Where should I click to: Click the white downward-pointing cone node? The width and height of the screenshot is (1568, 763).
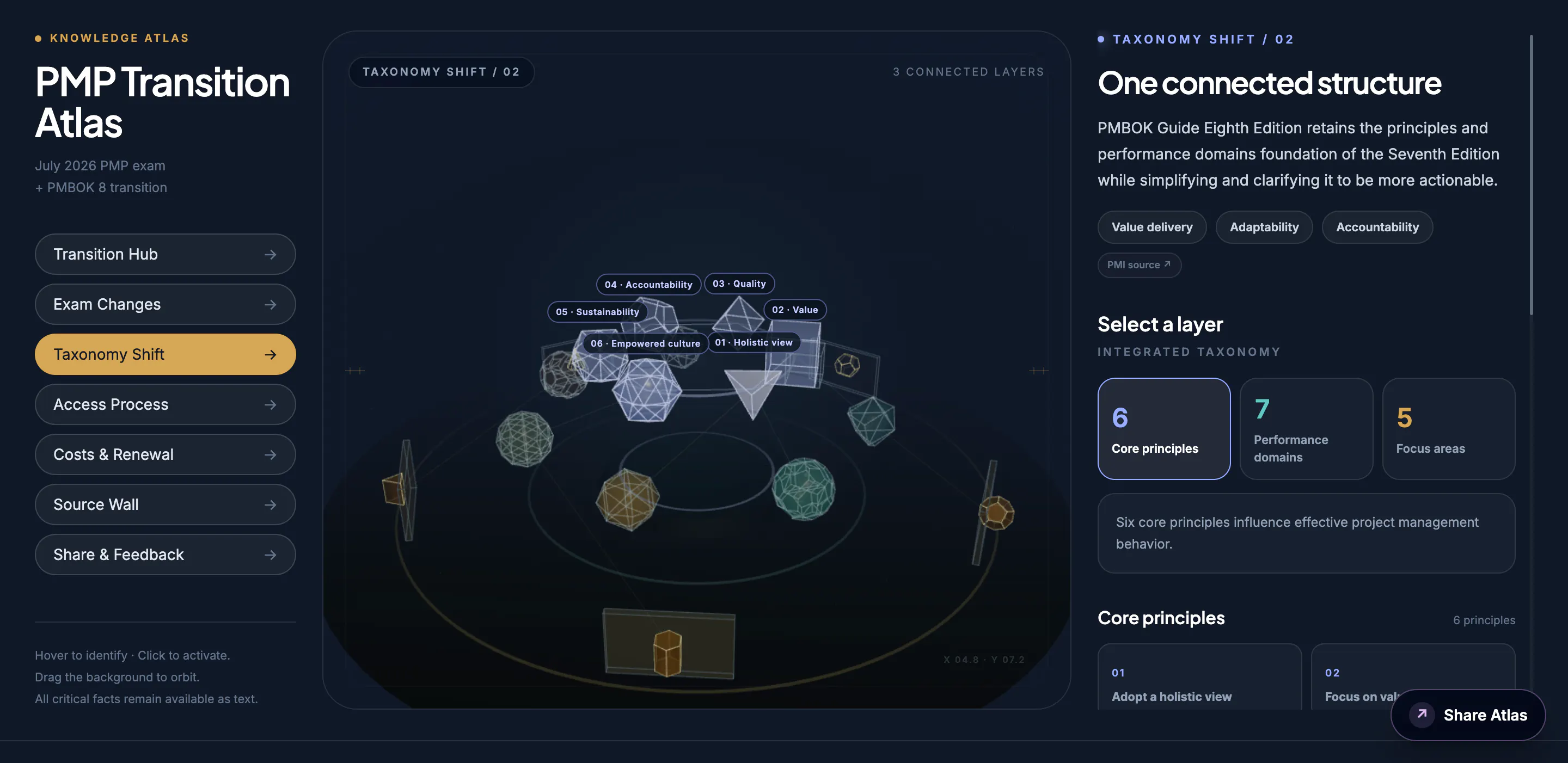point(752,393)
